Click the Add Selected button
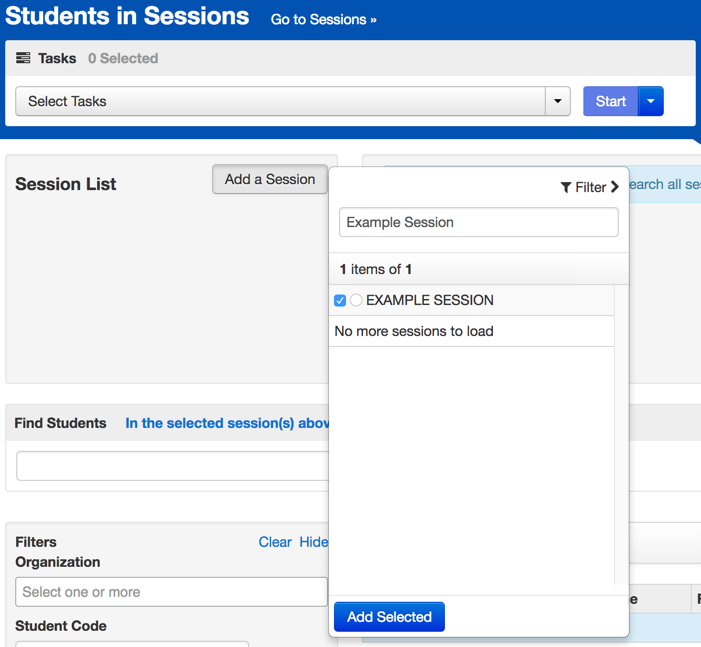 coord(389,617)
